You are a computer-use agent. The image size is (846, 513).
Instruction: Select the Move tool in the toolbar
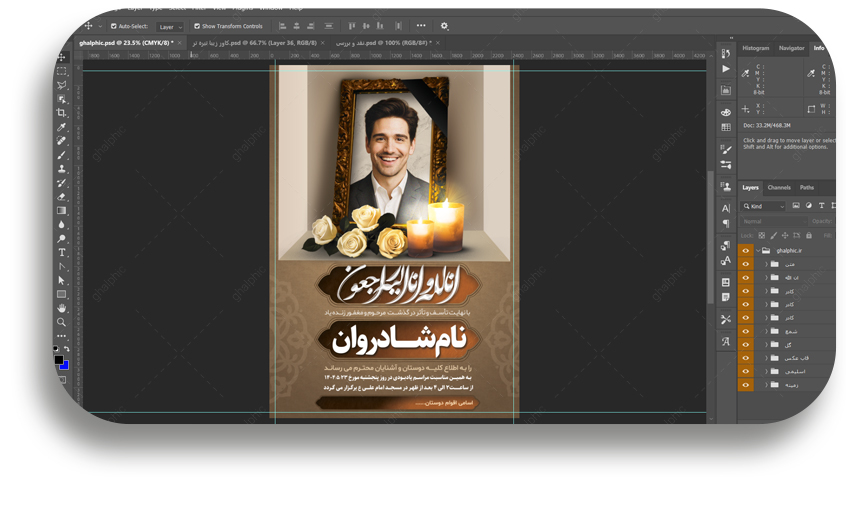(62, 58)
